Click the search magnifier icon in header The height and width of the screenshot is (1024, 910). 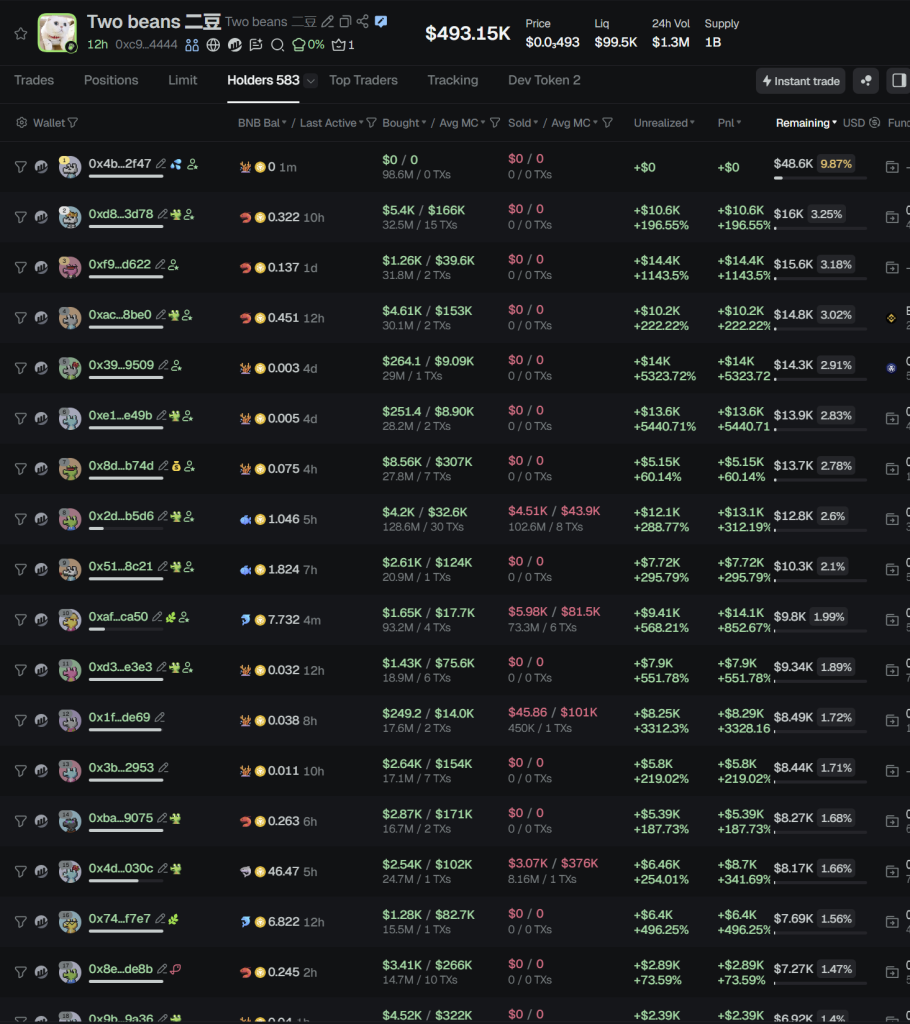click(x=277, y=45)
